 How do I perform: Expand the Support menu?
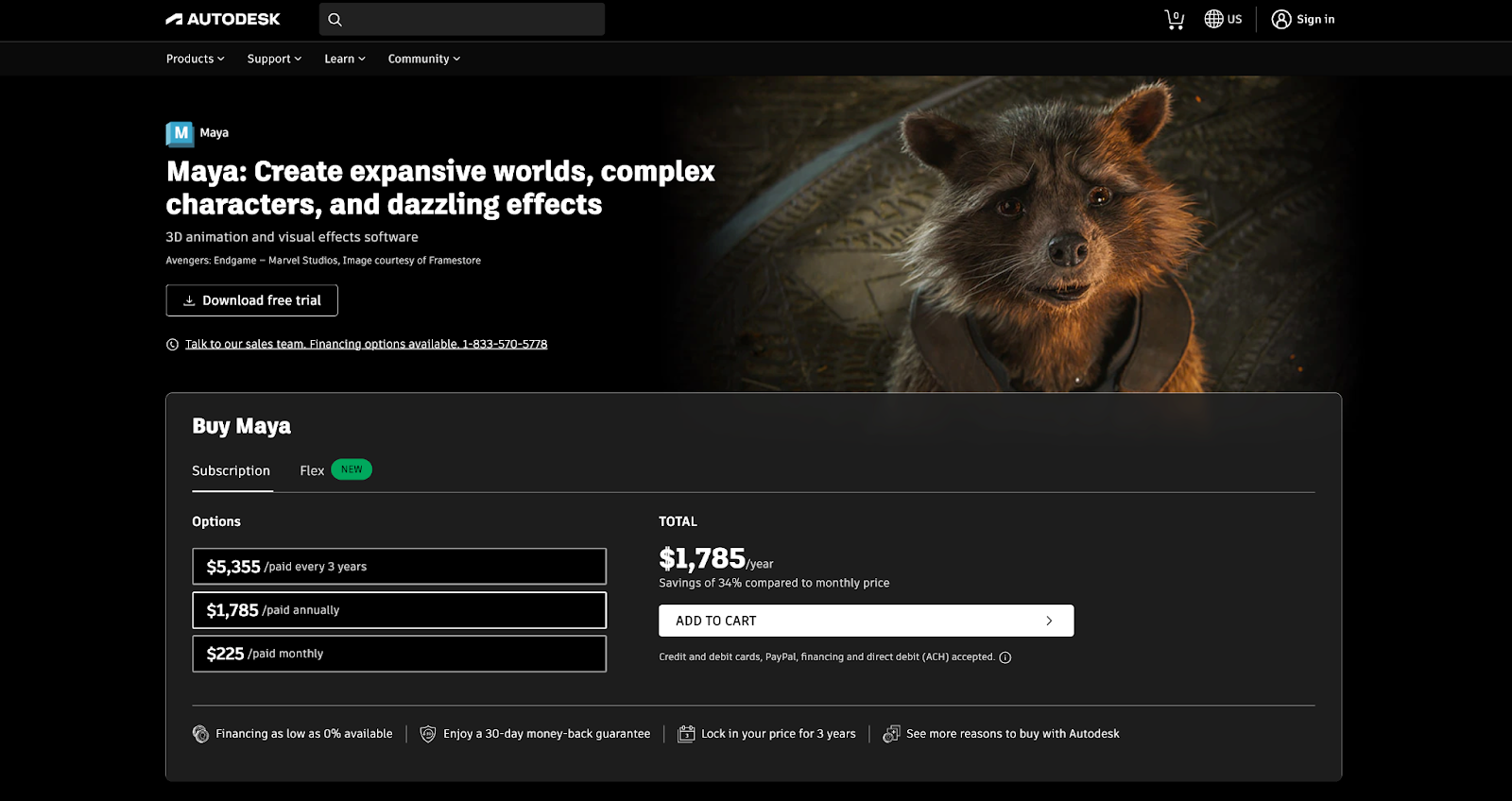274,59
